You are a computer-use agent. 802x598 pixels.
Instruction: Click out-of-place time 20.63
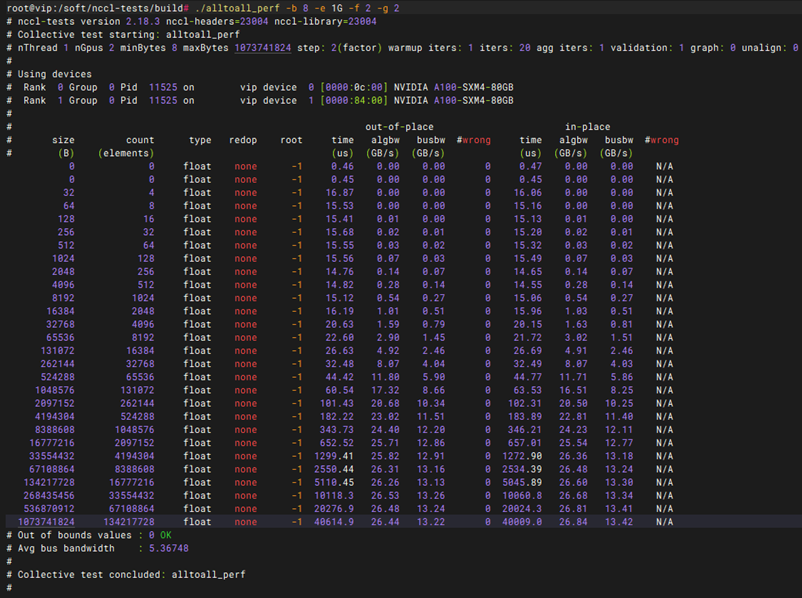340,325
